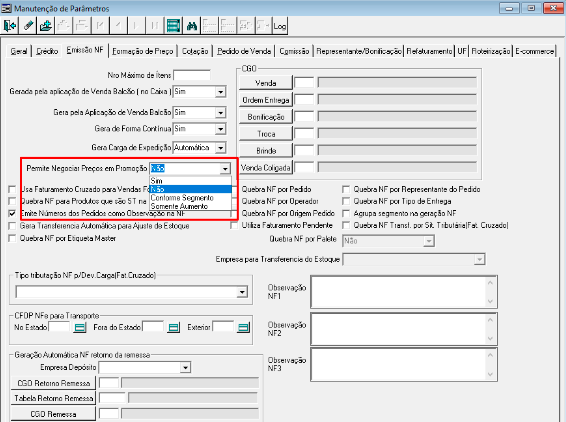Image resolution: width=566 pixels, height=422 pixels.
Task: Switch to the E-commerce tab
Action: point(535,51)
